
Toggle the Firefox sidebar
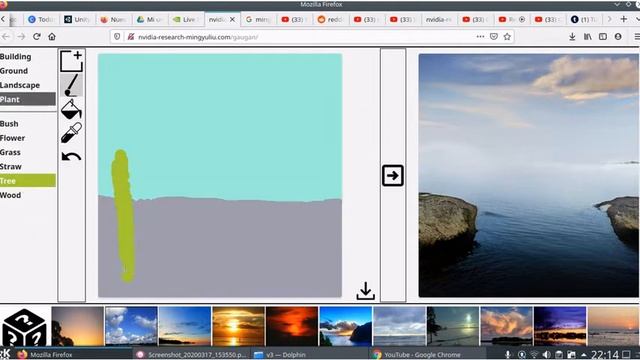pos(603,36)
